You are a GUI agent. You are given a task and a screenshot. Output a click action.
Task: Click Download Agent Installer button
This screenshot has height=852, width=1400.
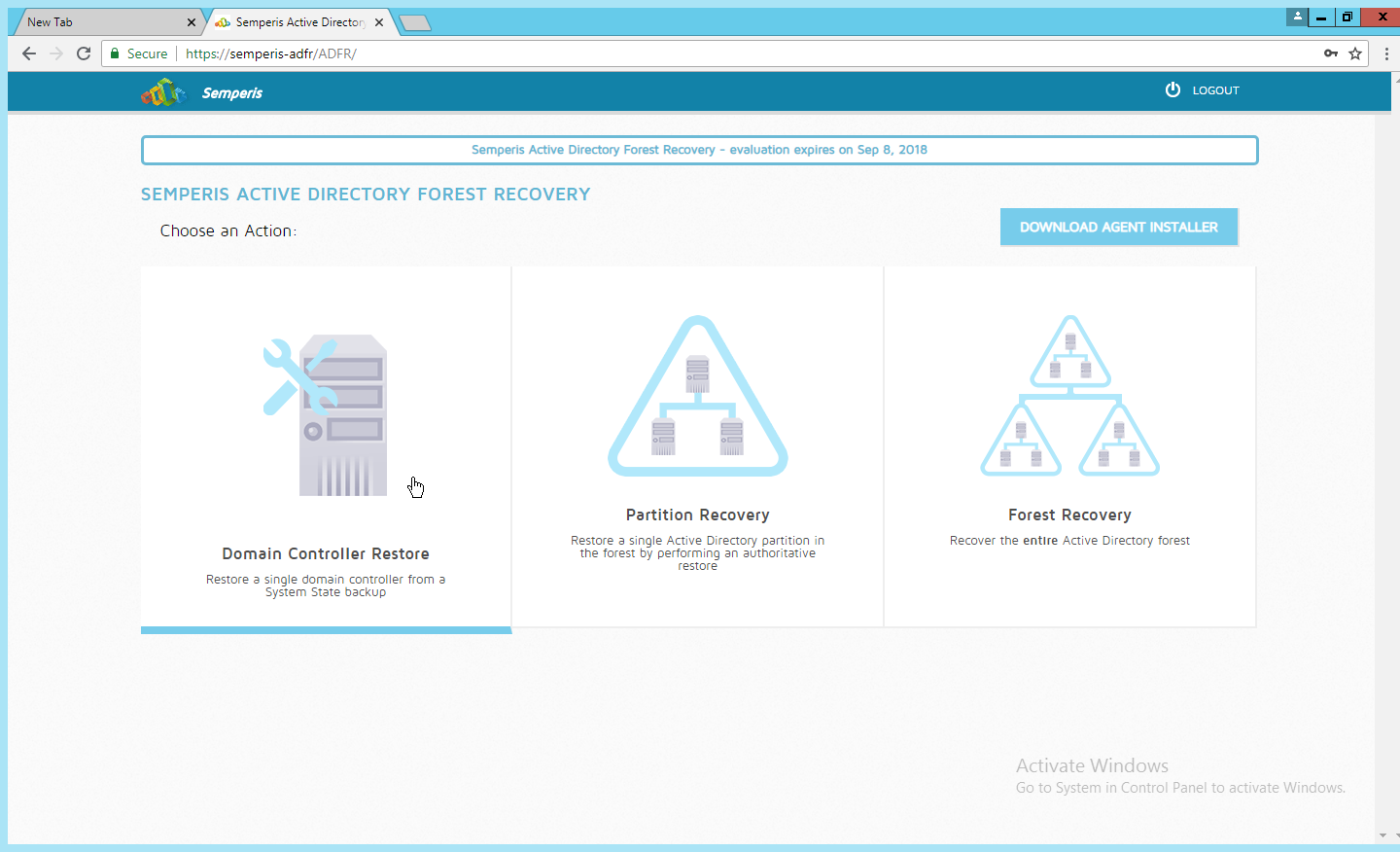click(1119, 227)
